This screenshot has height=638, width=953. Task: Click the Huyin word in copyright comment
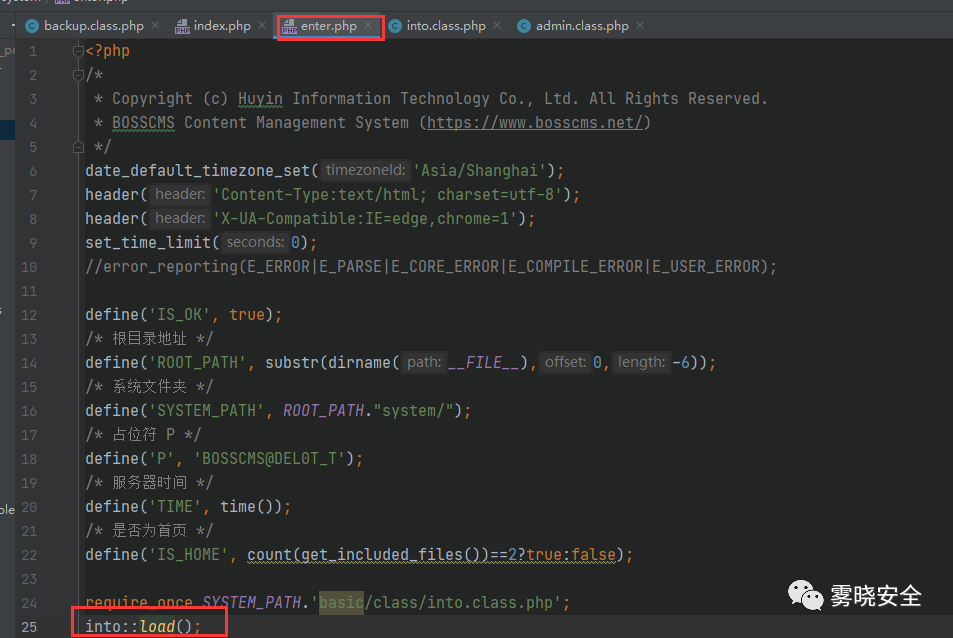(x=260, y=98)
